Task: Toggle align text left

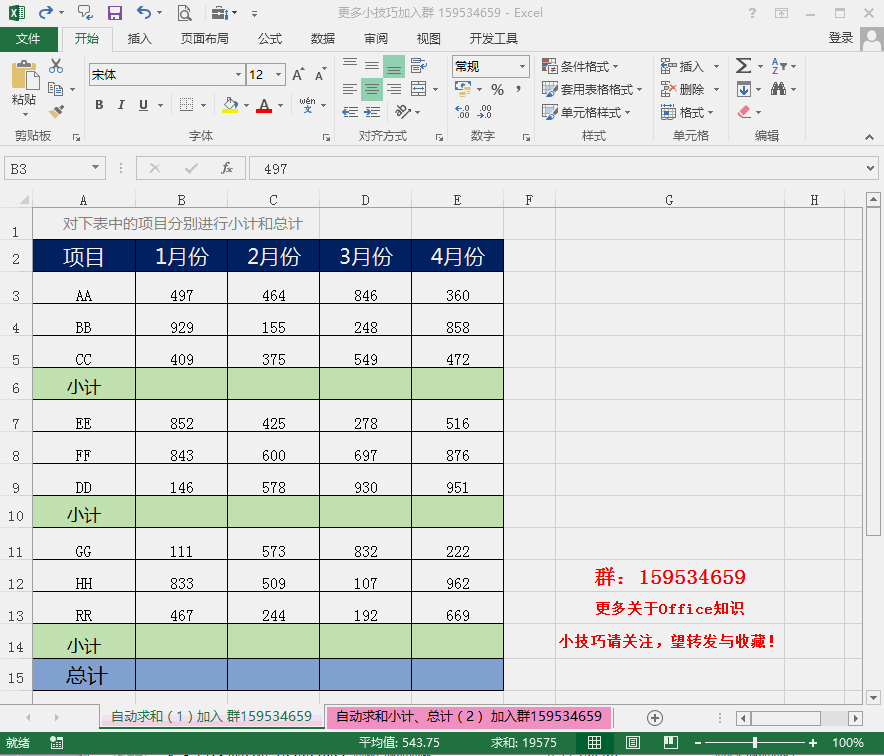Action: click(x=350, y=89)
